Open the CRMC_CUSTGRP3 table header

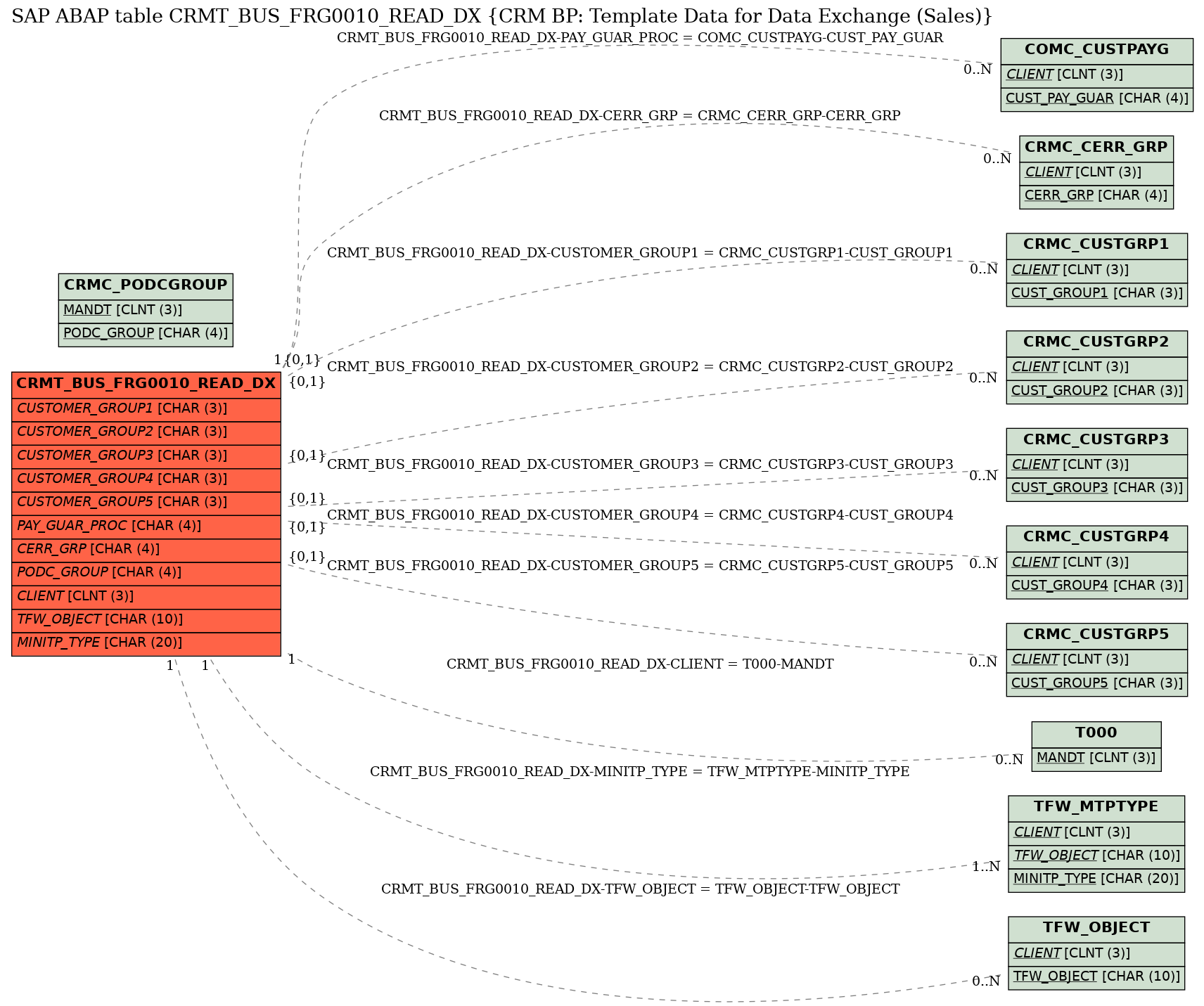click(x=1096, y=440)
